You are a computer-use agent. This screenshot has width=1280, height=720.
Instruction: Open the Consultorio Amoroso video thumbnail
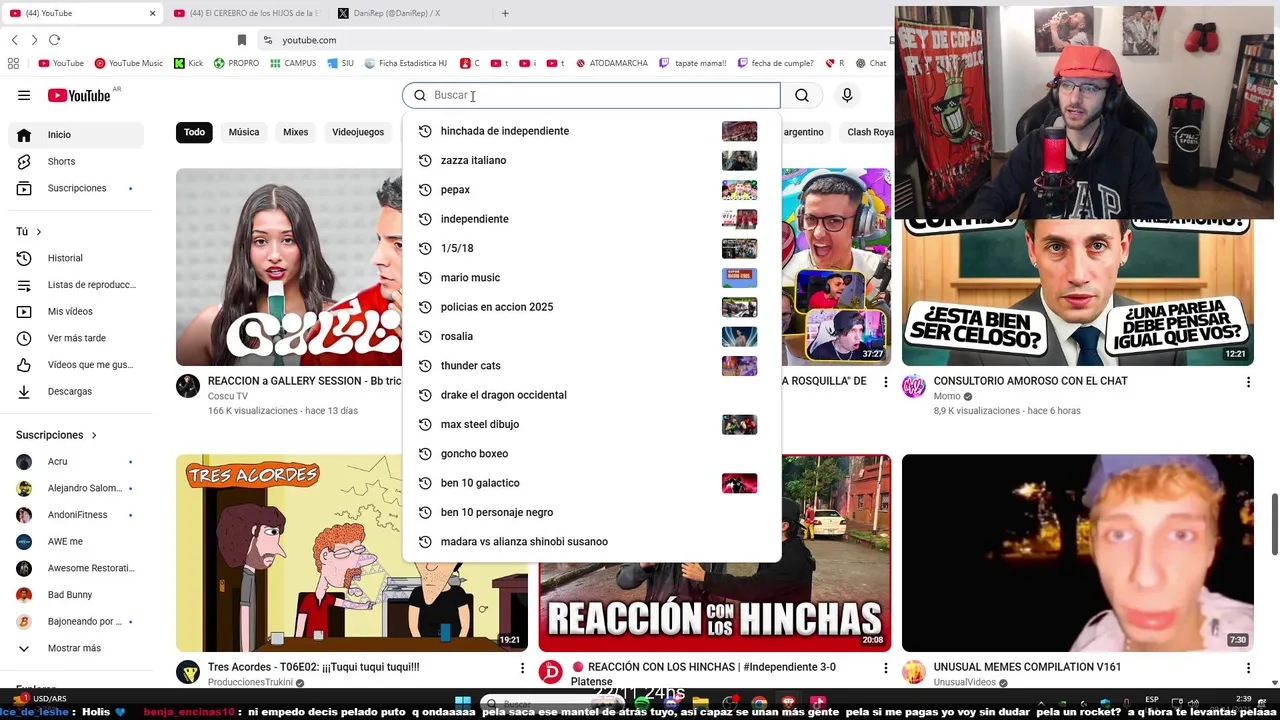tap(1077, 290)
